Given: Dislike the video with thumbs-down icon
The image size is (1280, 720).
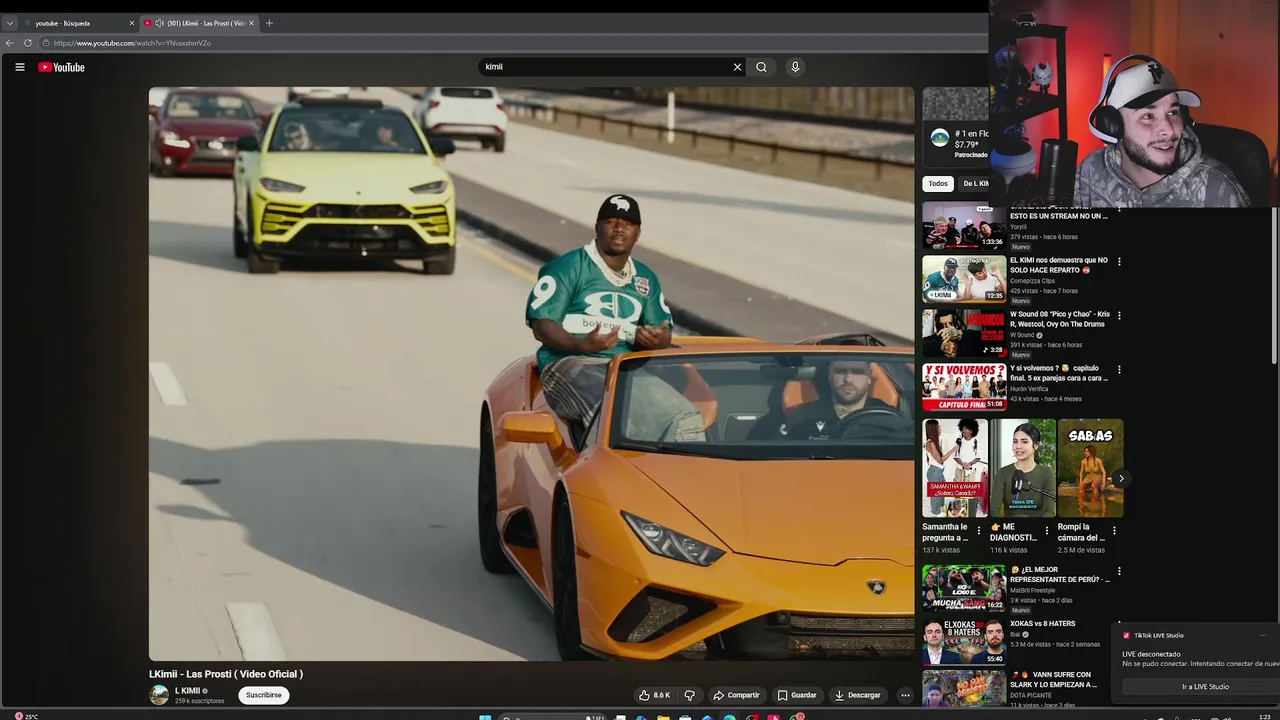Looking at the screenshot, I should click(x=689, y=695).
